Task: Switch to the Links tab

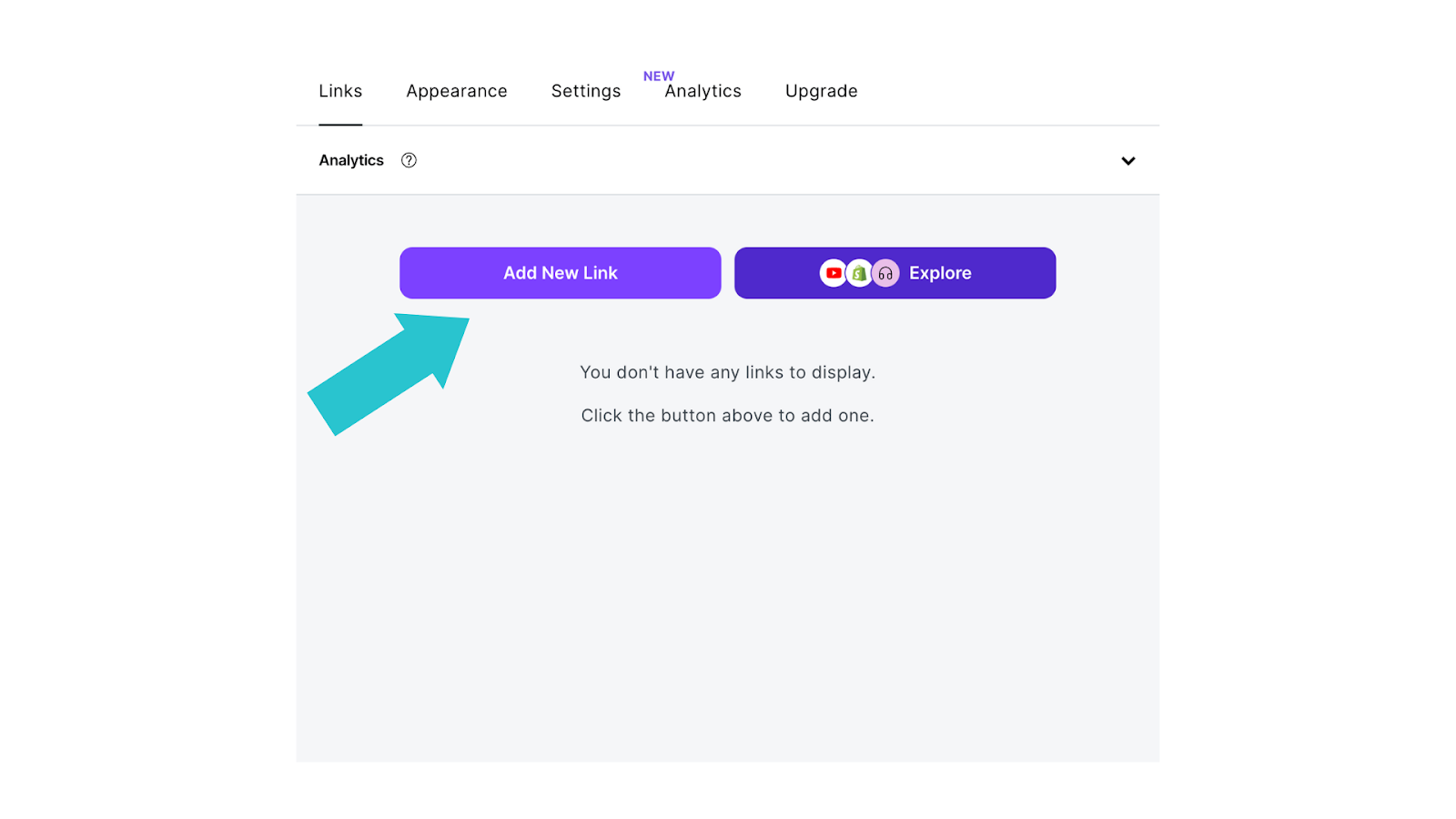Action: coord(340,91)
